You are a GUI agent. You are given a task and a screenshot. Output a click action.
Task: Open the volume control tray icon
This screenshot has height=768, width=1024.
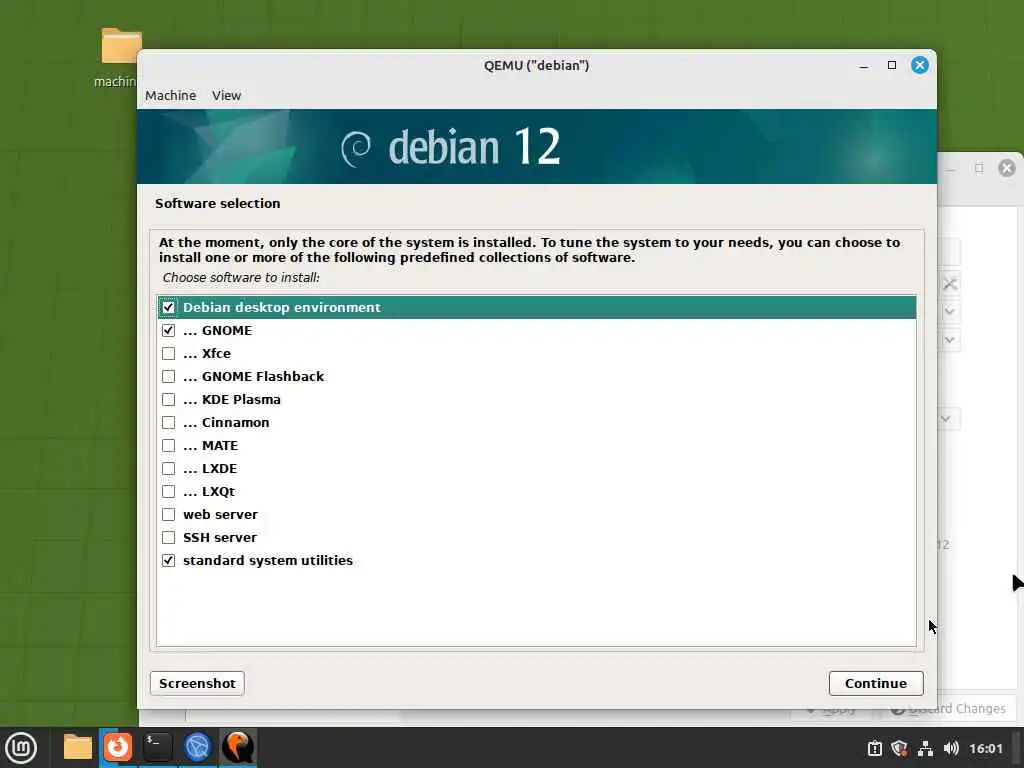click(x=951, y=748)
